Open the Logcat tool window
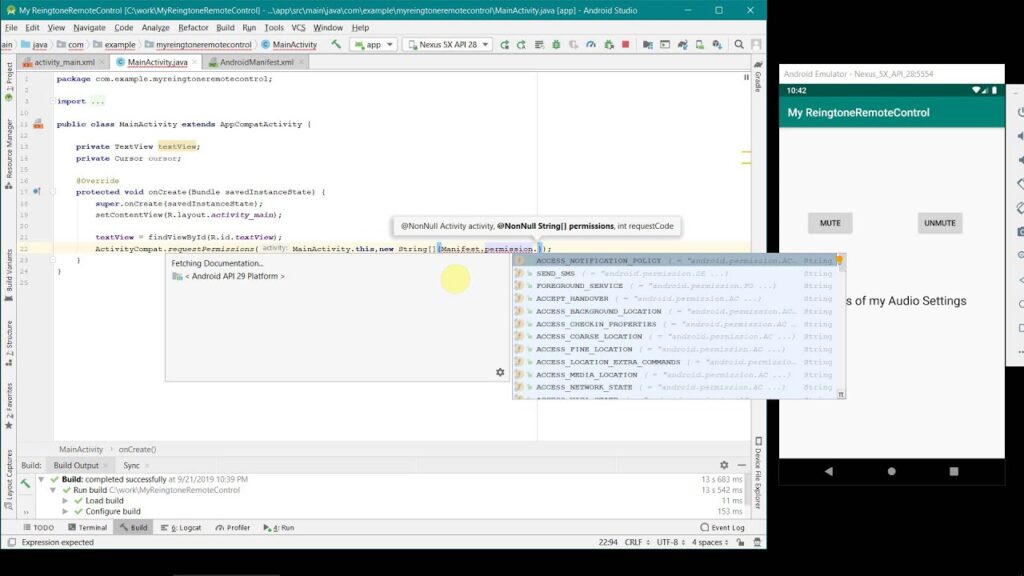The image size is (1024, 576). tap(181, 528)
